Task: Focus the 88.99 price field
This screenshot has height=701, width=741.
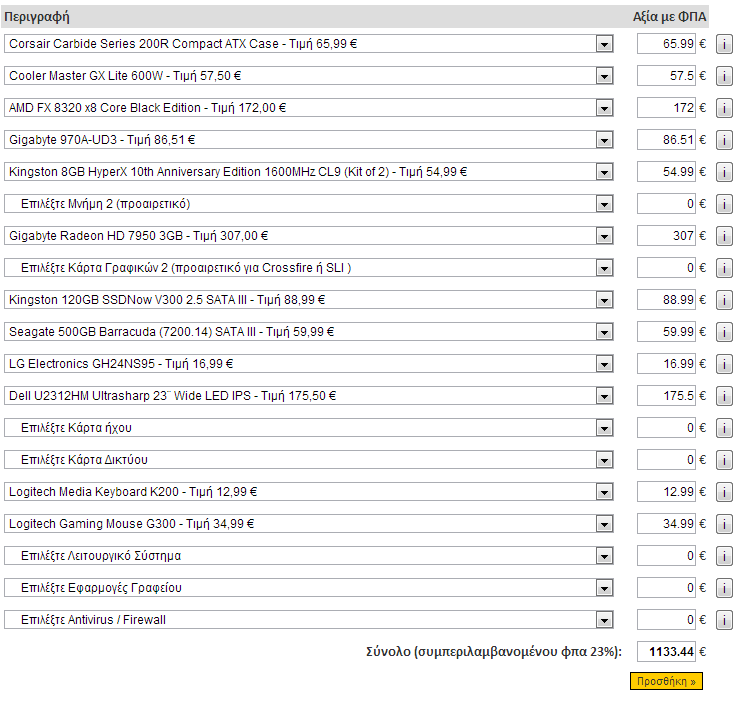Action: pos(666,300)
